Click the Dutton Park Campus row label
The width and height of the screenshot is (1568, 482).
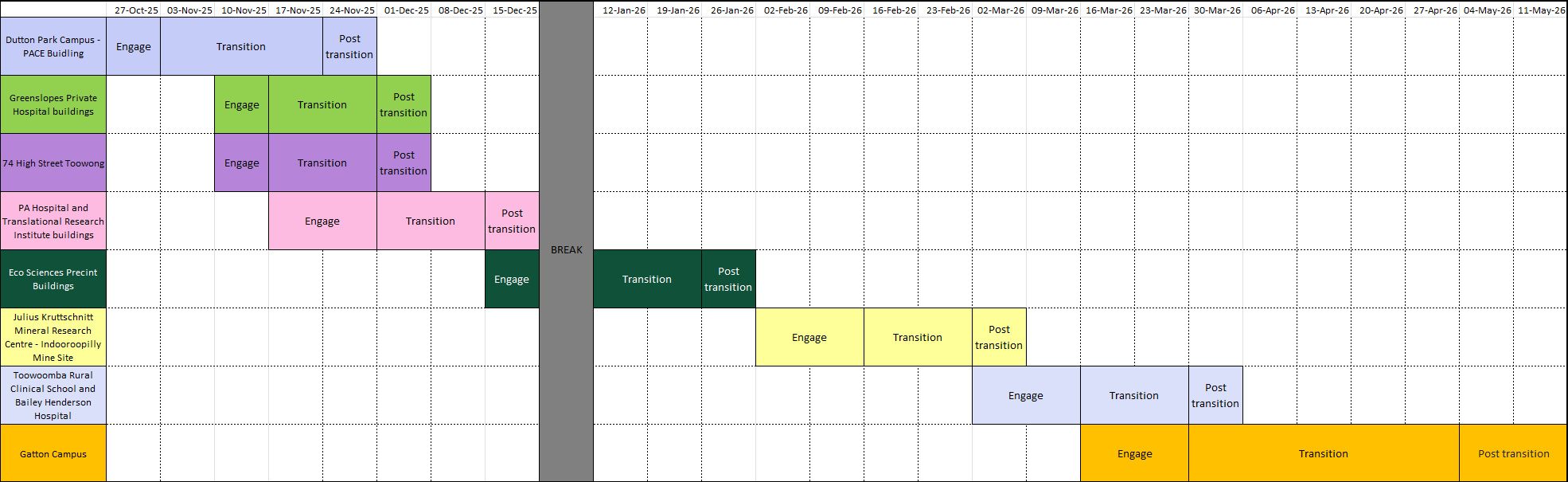(53, 46)
